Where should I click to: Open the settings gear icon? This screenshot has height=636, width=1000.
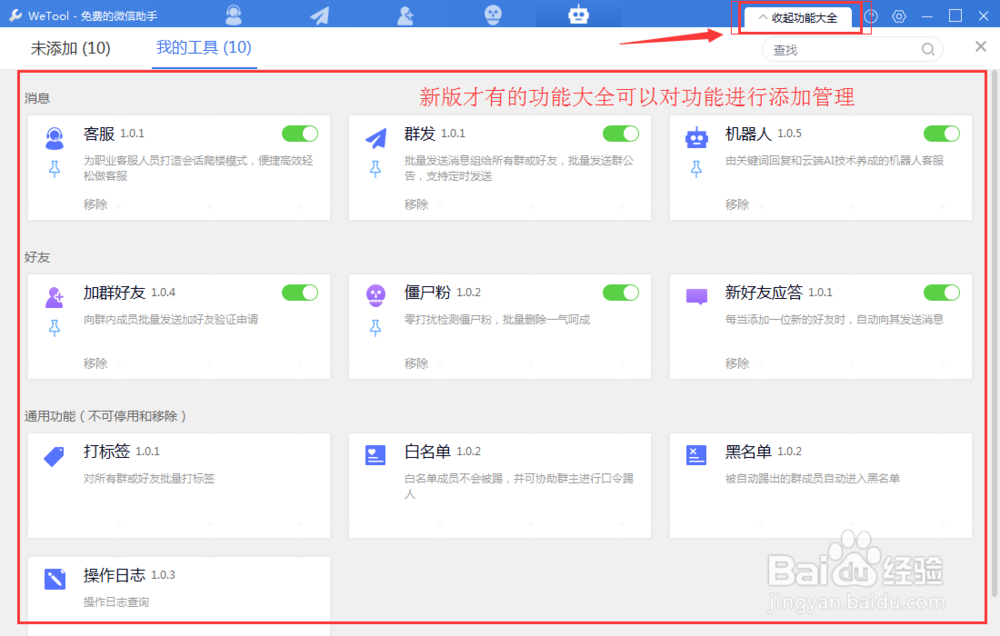(x=899, y=16)
